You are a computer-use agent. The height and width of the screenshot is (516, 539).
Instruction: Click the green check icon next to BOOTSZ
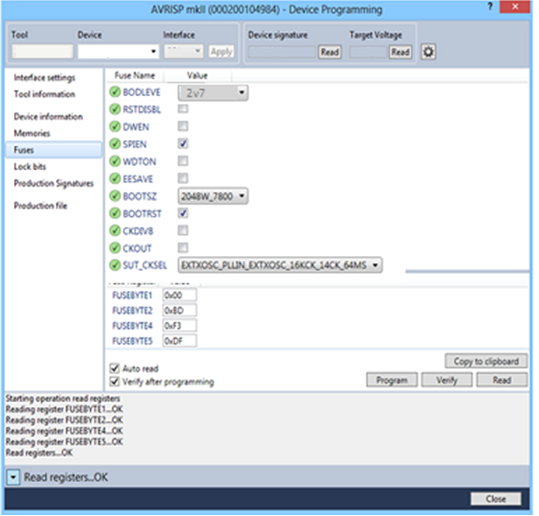[115, 196]
